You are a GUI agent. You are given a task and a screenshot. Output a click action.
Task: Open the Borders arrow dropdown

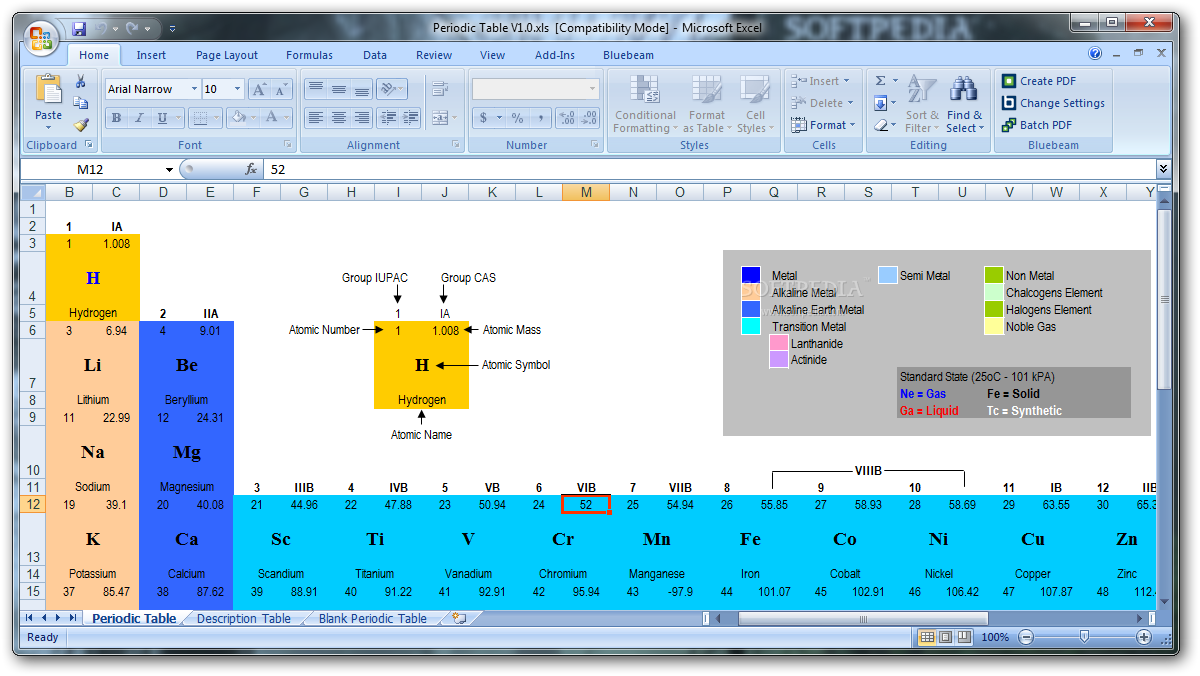[217, 118]
